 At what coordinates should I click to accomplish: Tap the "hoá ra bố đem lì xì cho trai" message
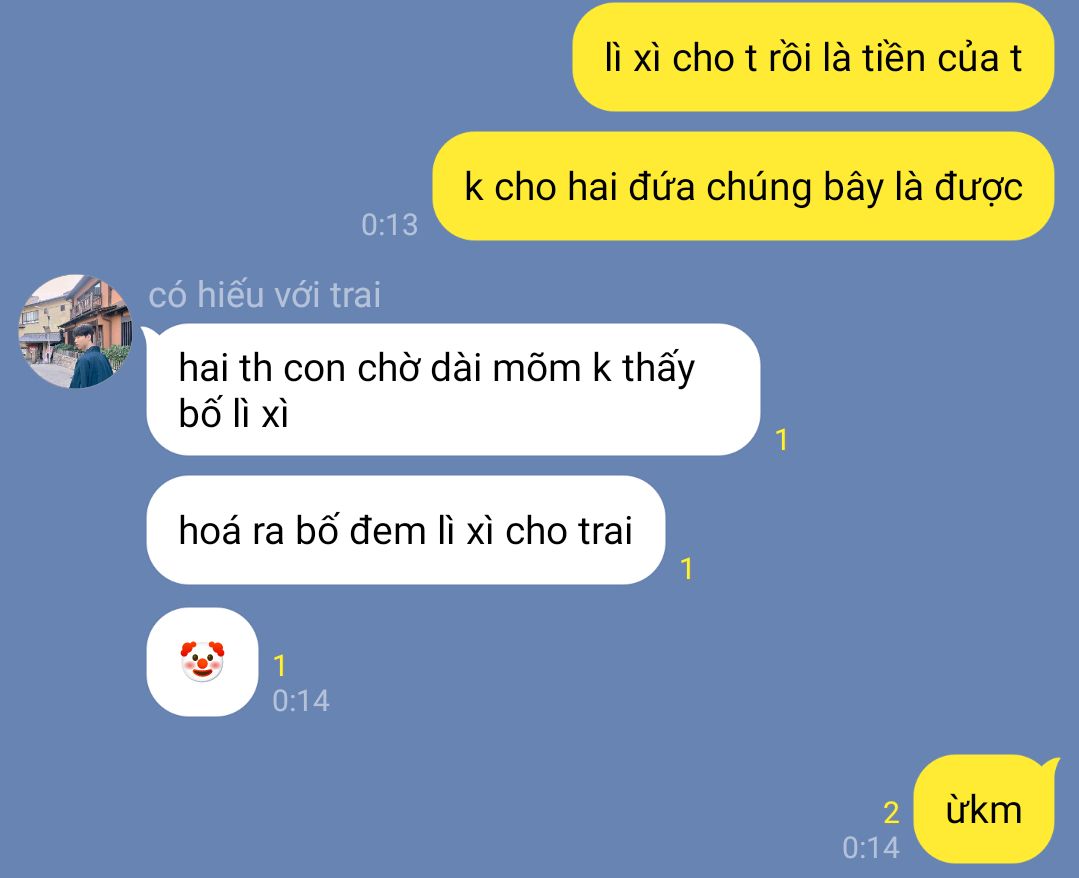coord(405,531)
